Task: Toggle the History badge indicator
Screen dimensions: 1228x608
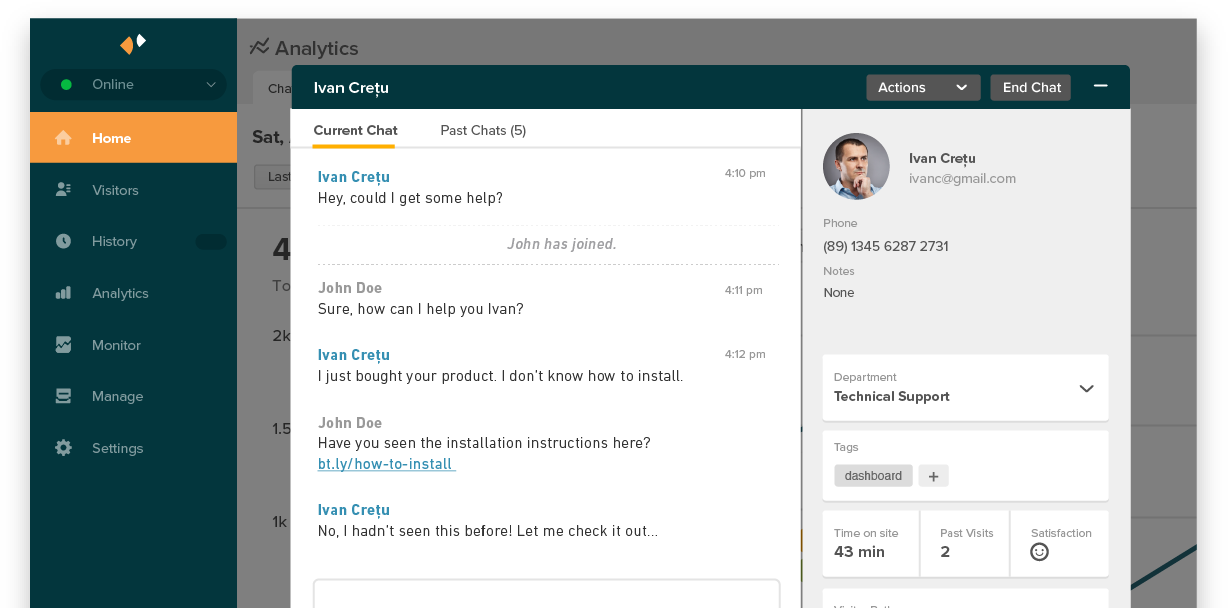Action: tap(211, 241)
